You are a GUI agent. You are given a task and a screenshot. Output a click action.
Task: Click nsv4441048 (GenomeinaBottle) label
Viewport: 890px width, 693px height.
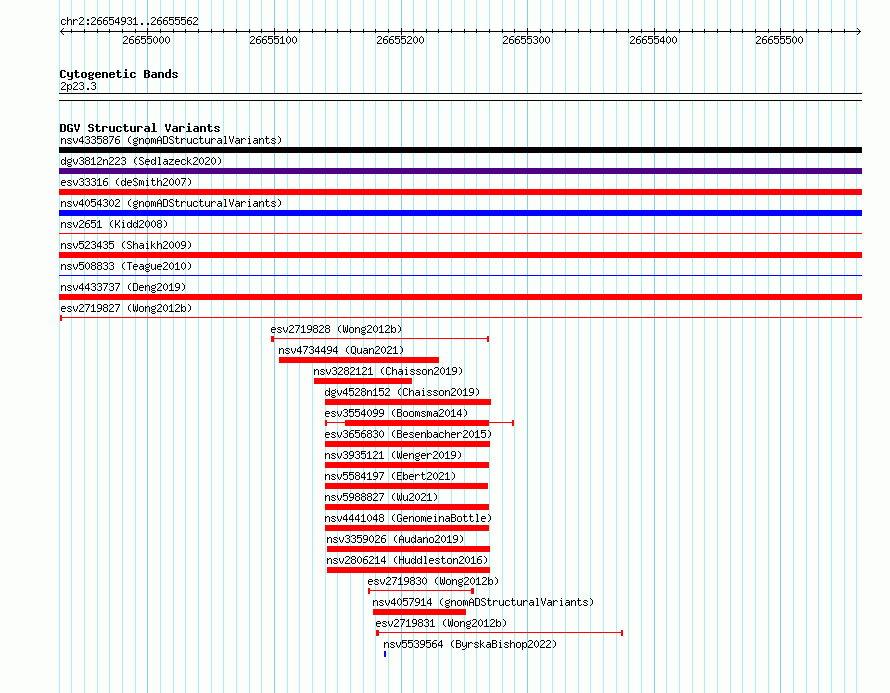pos(408,518)
